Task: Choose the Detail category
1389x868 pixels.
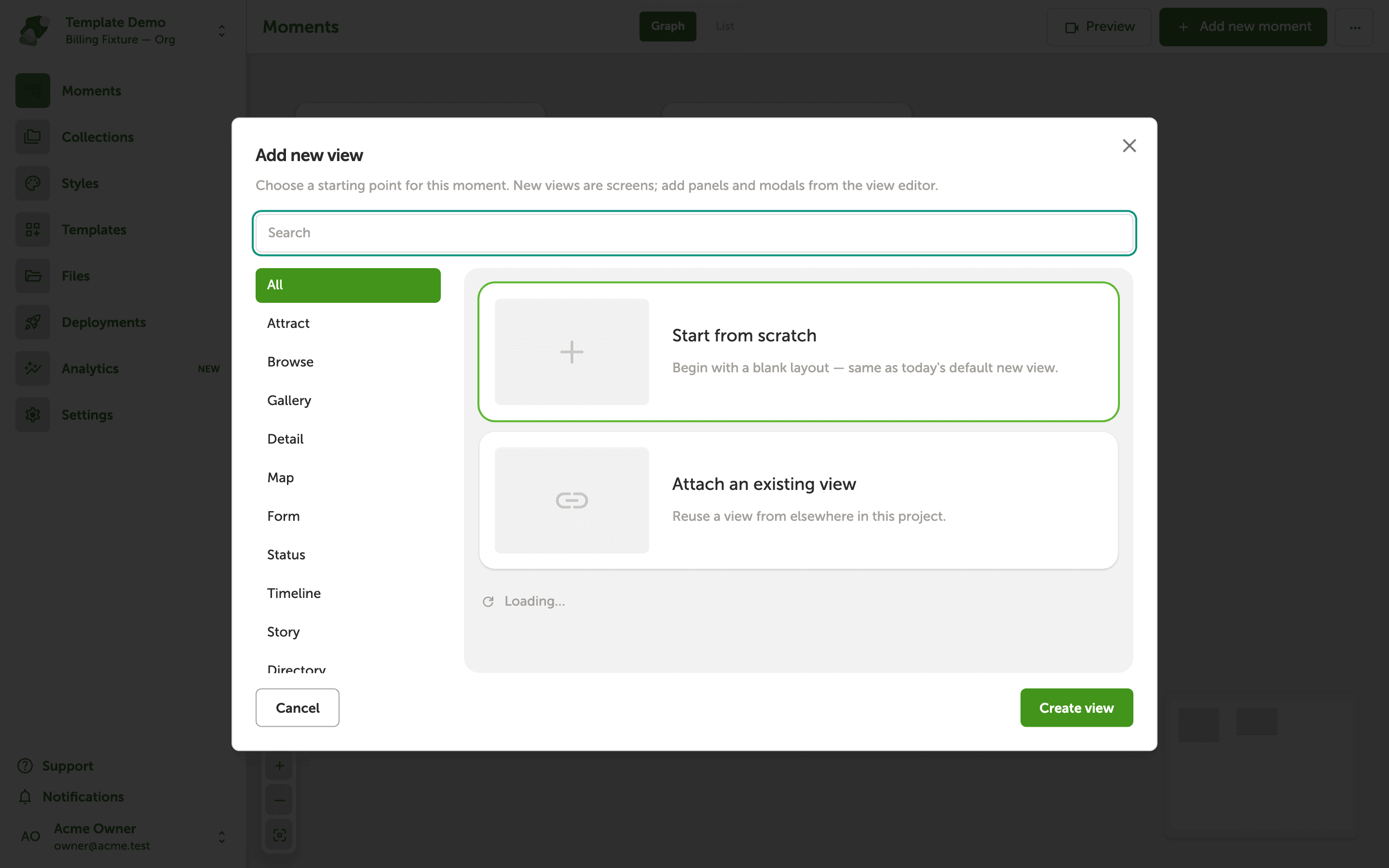Action: (348, 439)
